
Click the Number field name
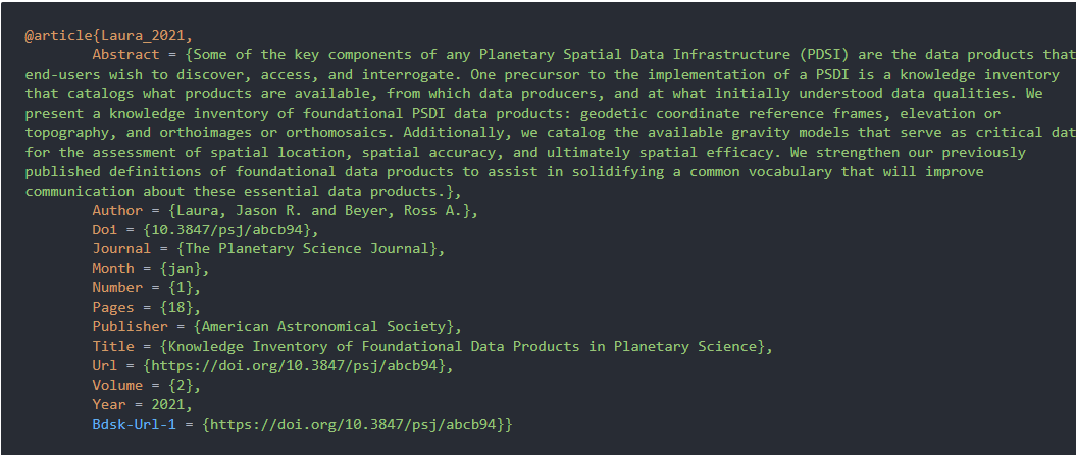click(x=118, y=288)
